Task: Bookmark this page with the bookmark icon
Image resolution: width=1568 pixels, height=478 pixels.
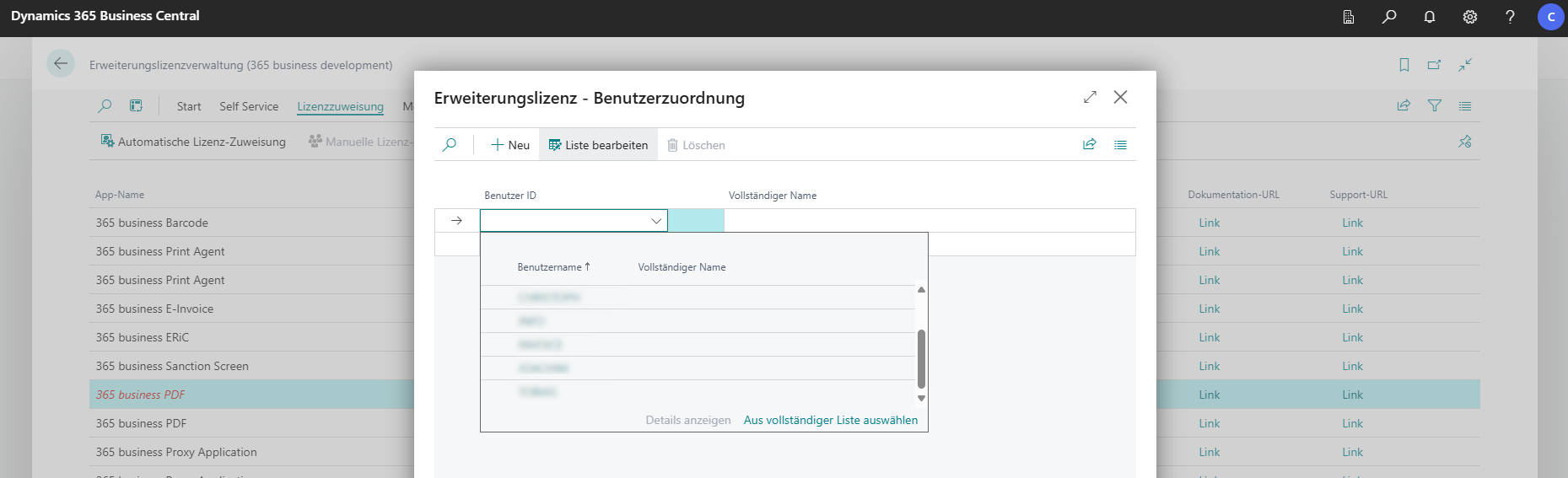Action: (x=1404, y=65)
